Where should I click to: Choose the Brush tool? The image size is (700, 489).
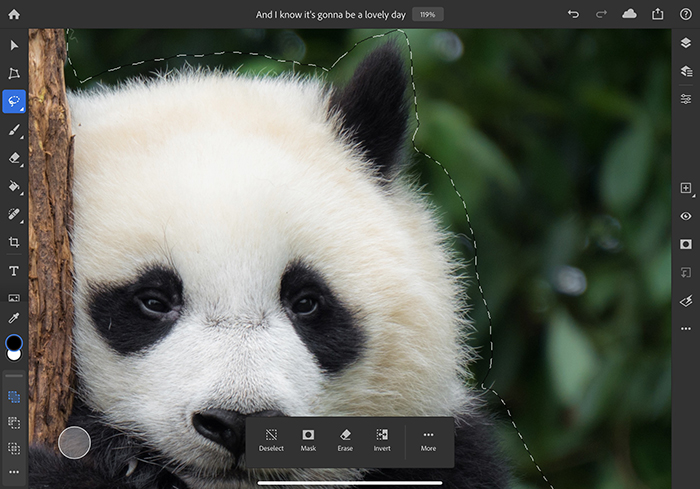[x=14, y=130]
